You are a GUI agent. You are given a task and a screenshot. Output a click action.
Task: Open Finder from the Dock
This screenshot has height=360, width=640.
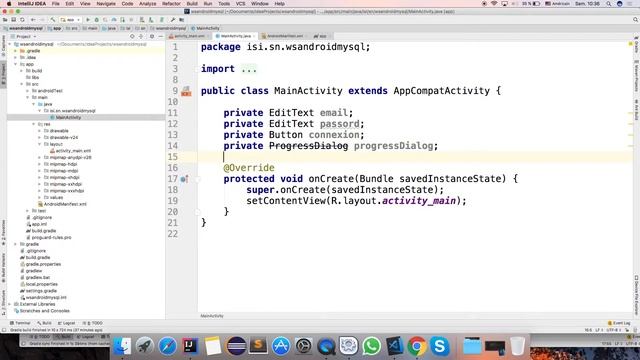[122, 346]
